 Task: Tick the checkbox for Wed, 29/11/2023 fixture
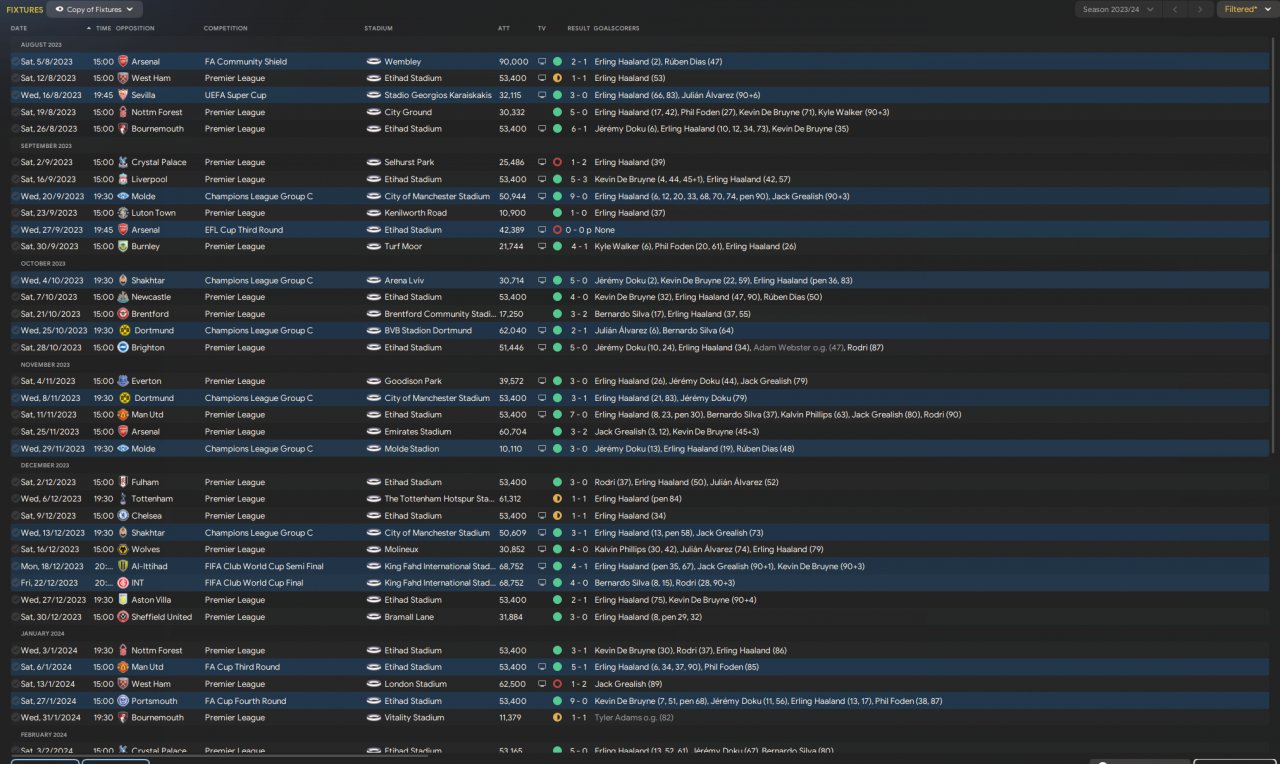pos(15,449)
